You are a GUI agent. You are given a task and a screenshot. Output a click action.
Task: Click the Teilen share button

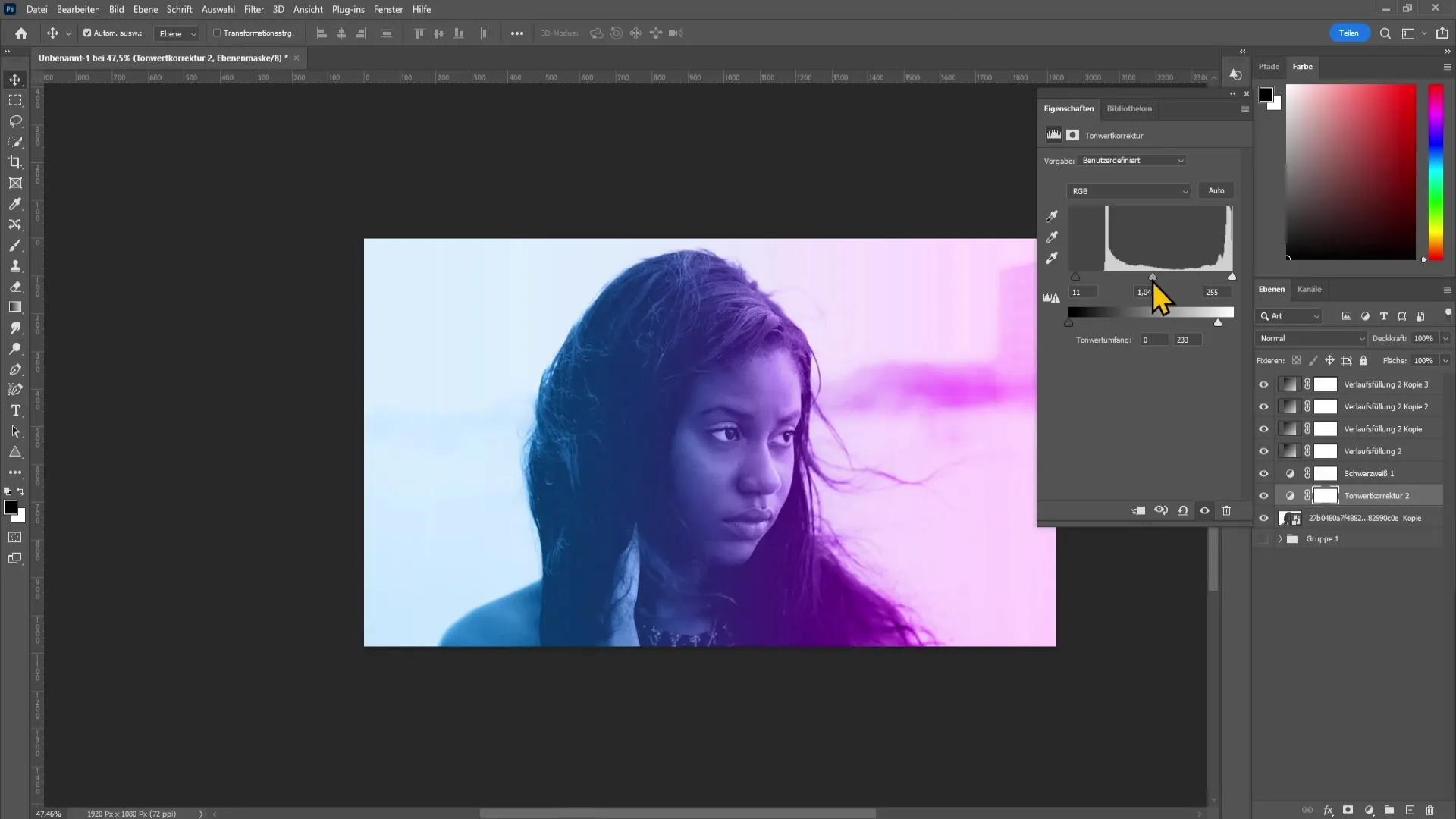(x=1348, y=33)
